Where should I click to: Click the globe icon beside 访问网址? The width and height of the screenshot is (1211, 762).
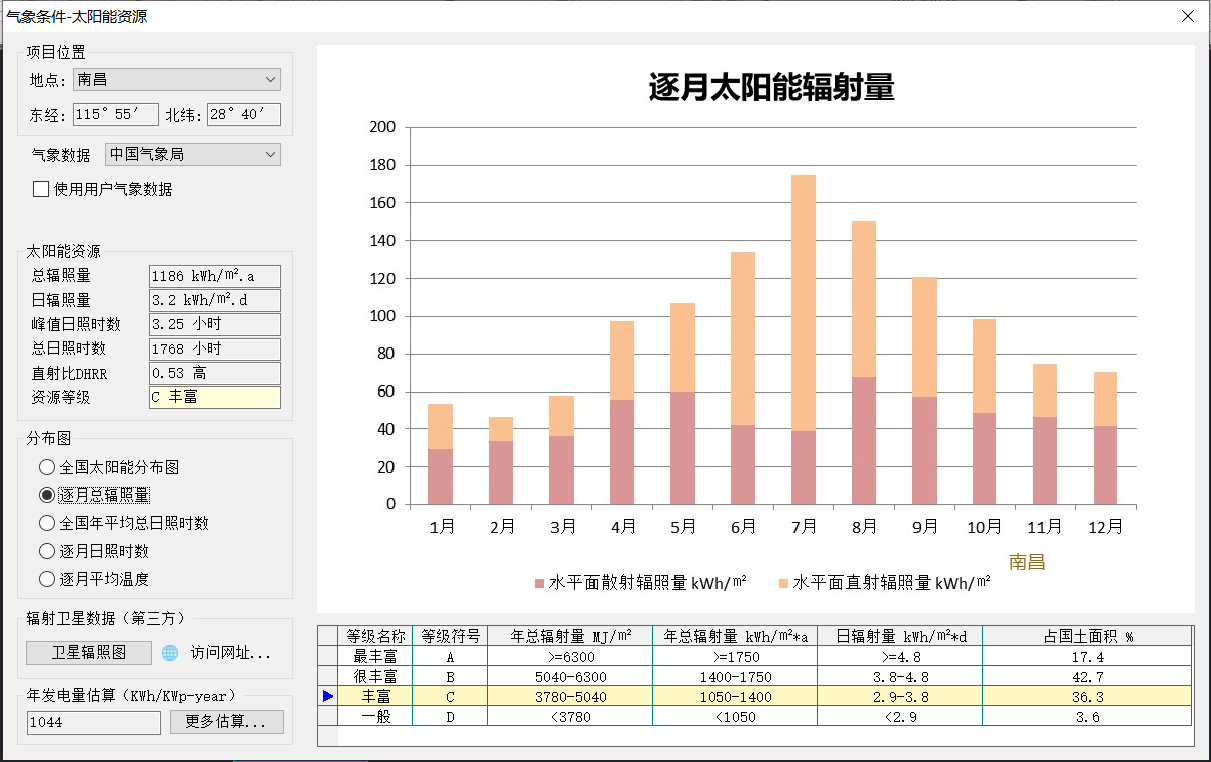tap(170, 653)
